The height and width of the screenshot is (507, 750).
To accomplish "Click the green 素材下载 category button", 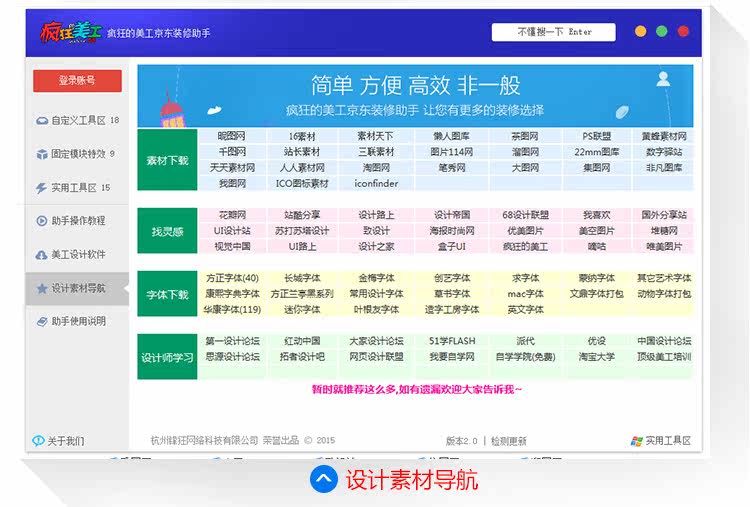I will (167, 160).
